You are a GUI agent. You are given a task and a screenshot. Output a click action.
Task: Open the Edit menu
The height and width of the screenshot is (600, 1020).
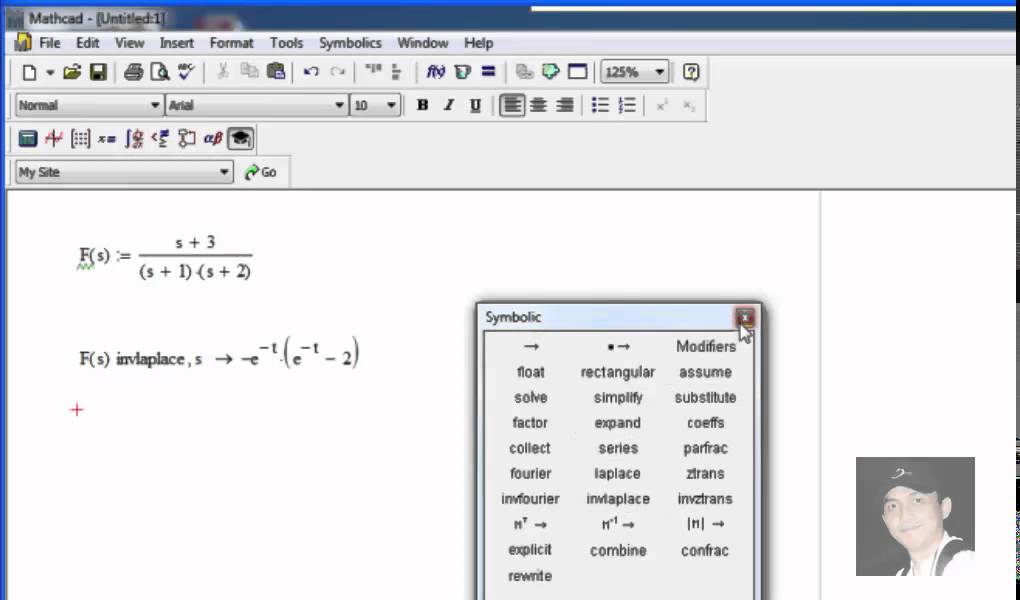point(87,43)
